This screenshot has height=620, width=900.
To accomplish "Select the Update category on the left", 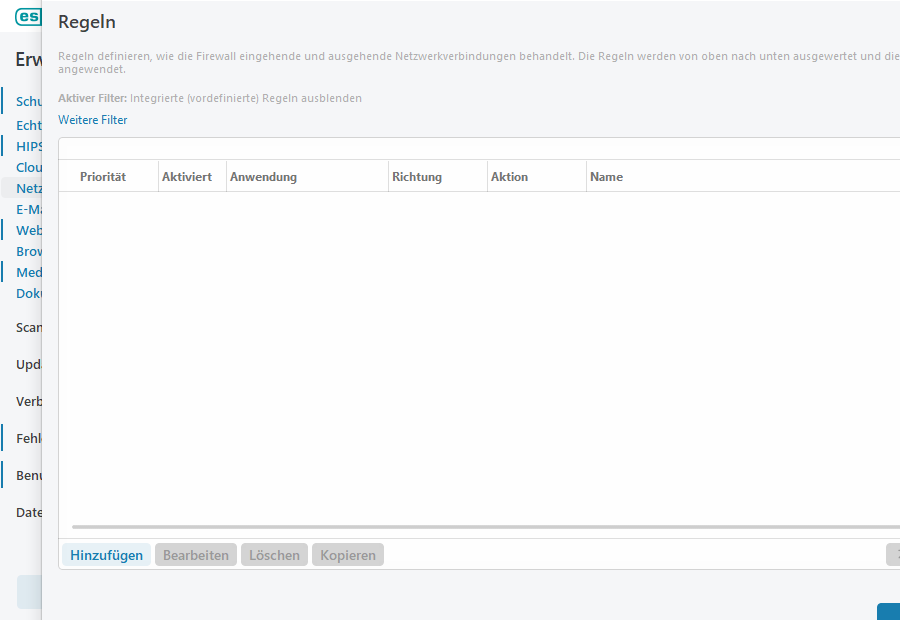I will click(x=28, y=364).
